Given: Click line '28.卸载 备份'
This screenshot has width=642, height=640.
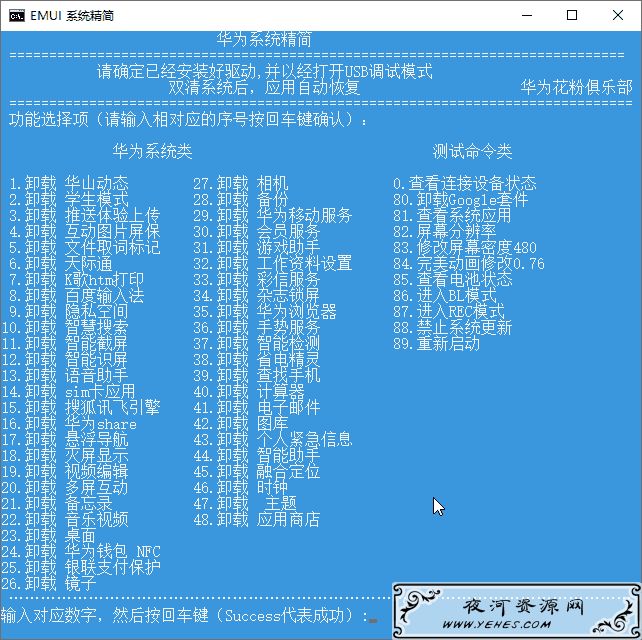Looking at the screenshot, I should click(x=241, y=199).
